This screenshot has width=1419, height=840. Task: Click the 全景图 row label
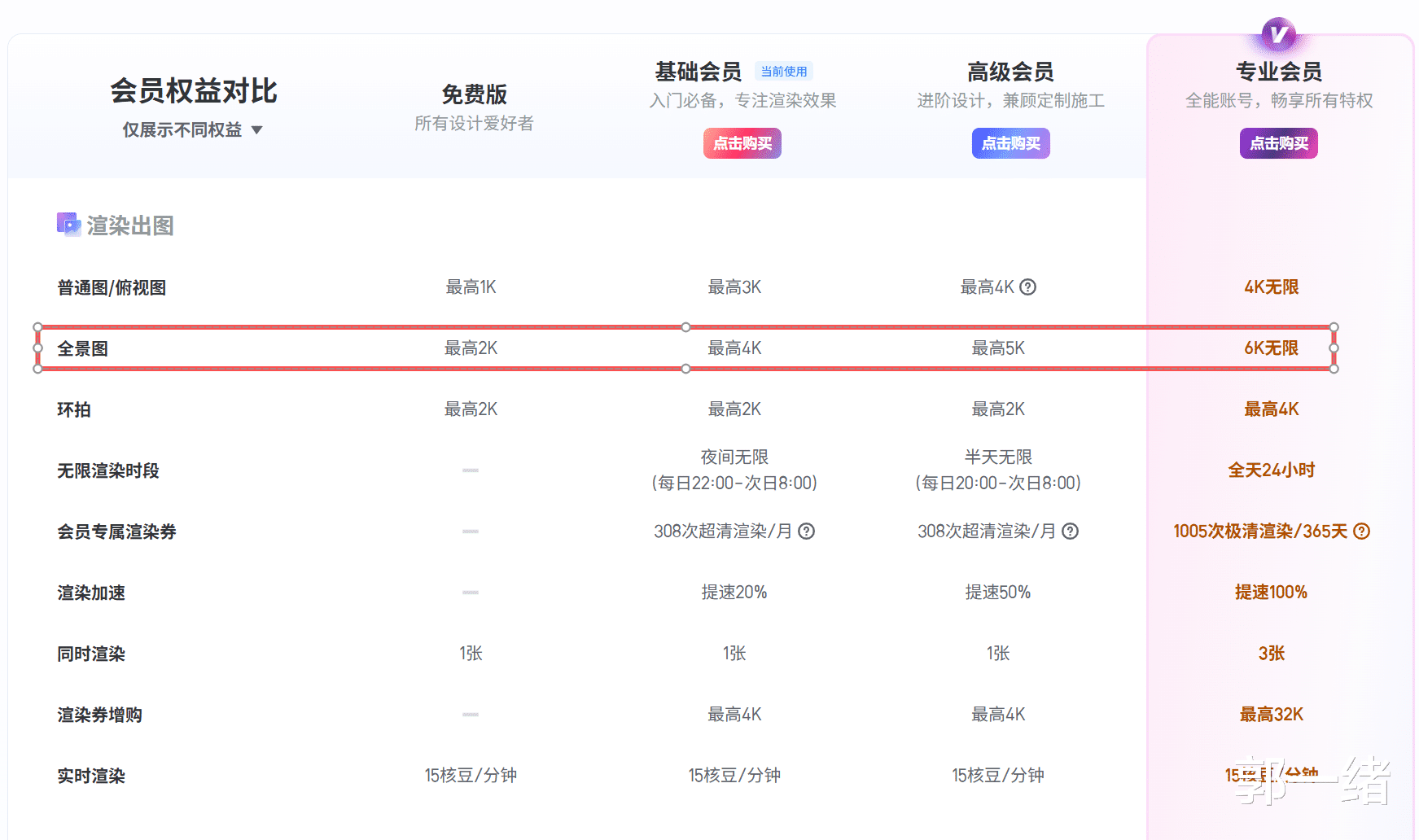82,348
